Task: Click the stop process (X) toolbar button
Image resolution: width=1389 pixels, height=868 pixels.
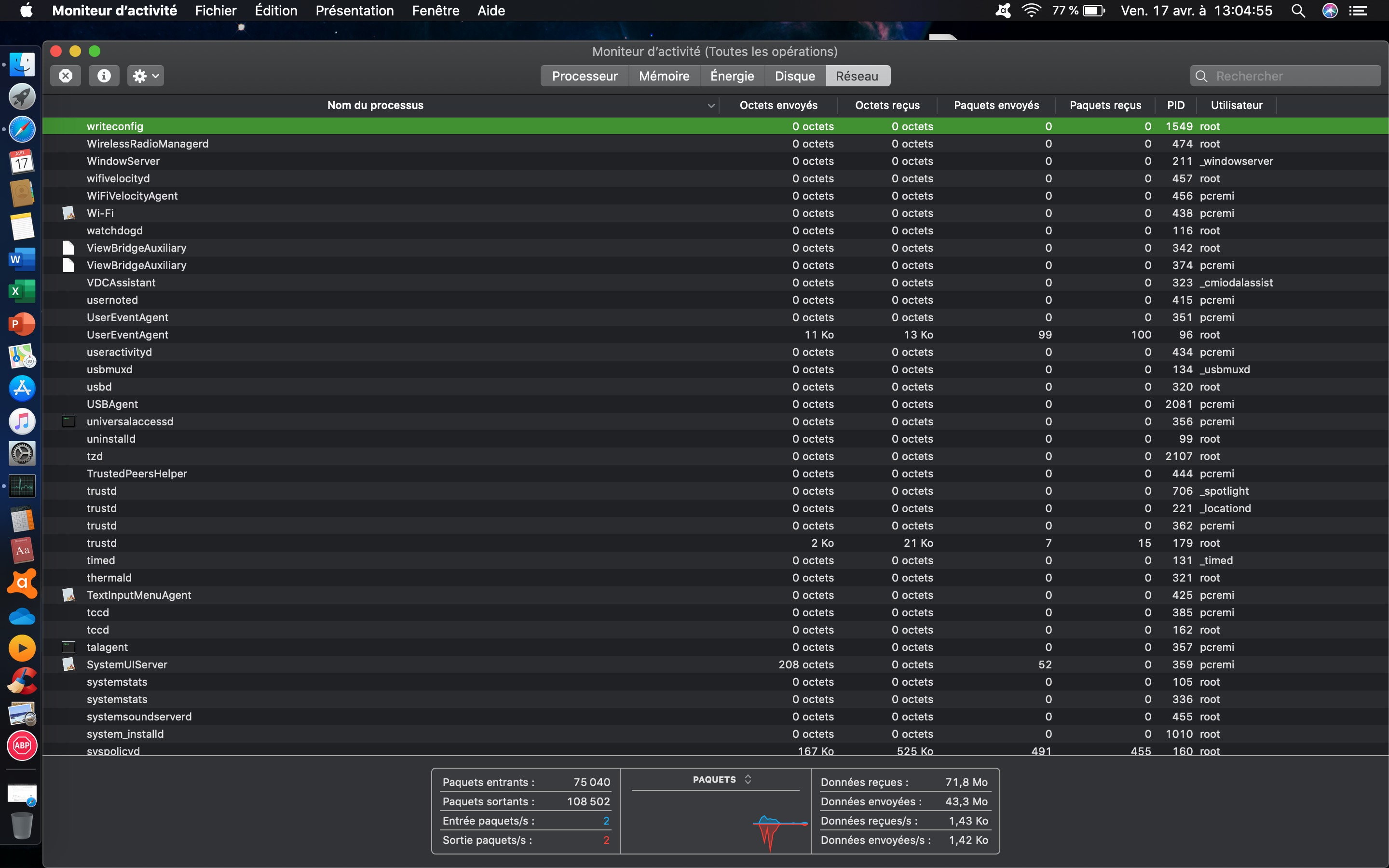Action: (x=66, y=76)
